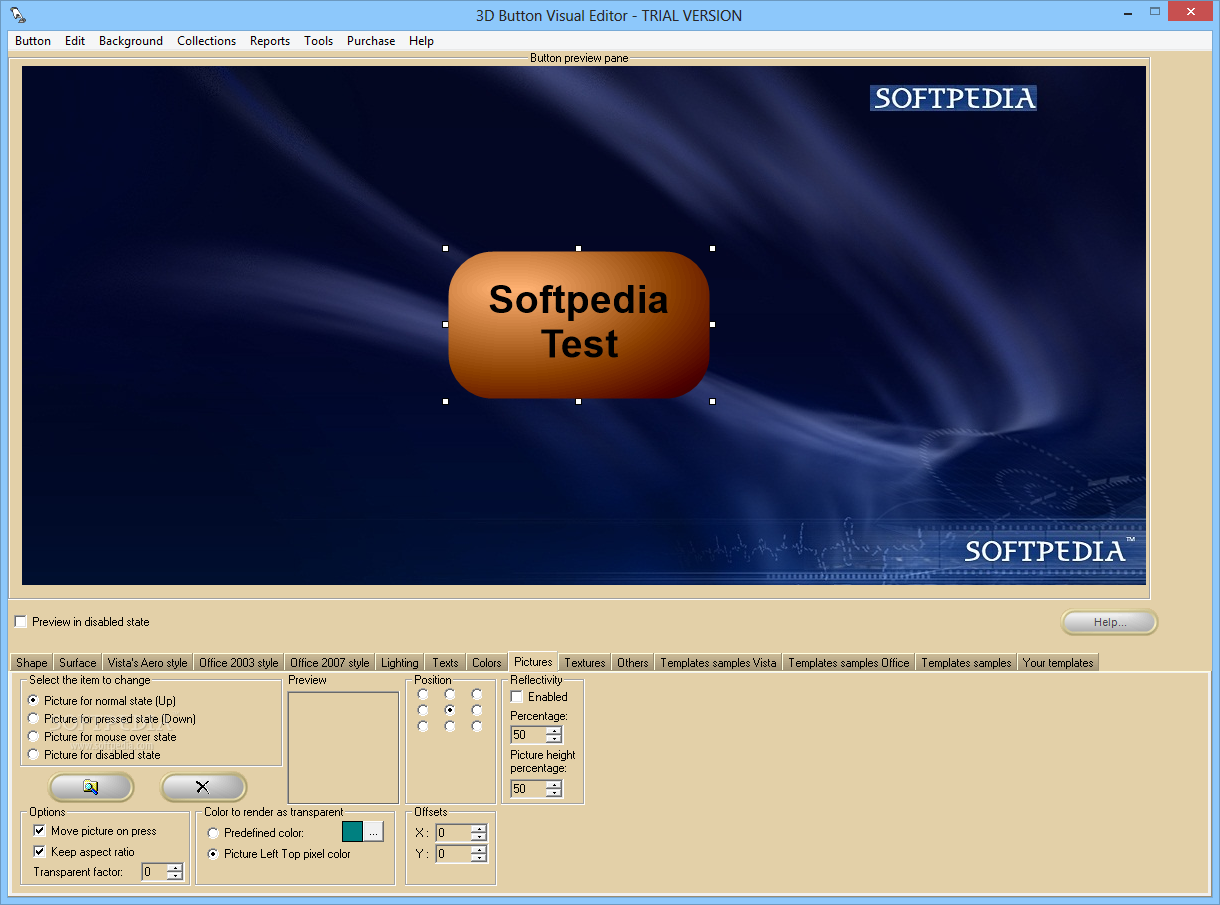Click the load picture folder icon button
This screenshot has height=905, width=1220.
pos(91,787)
